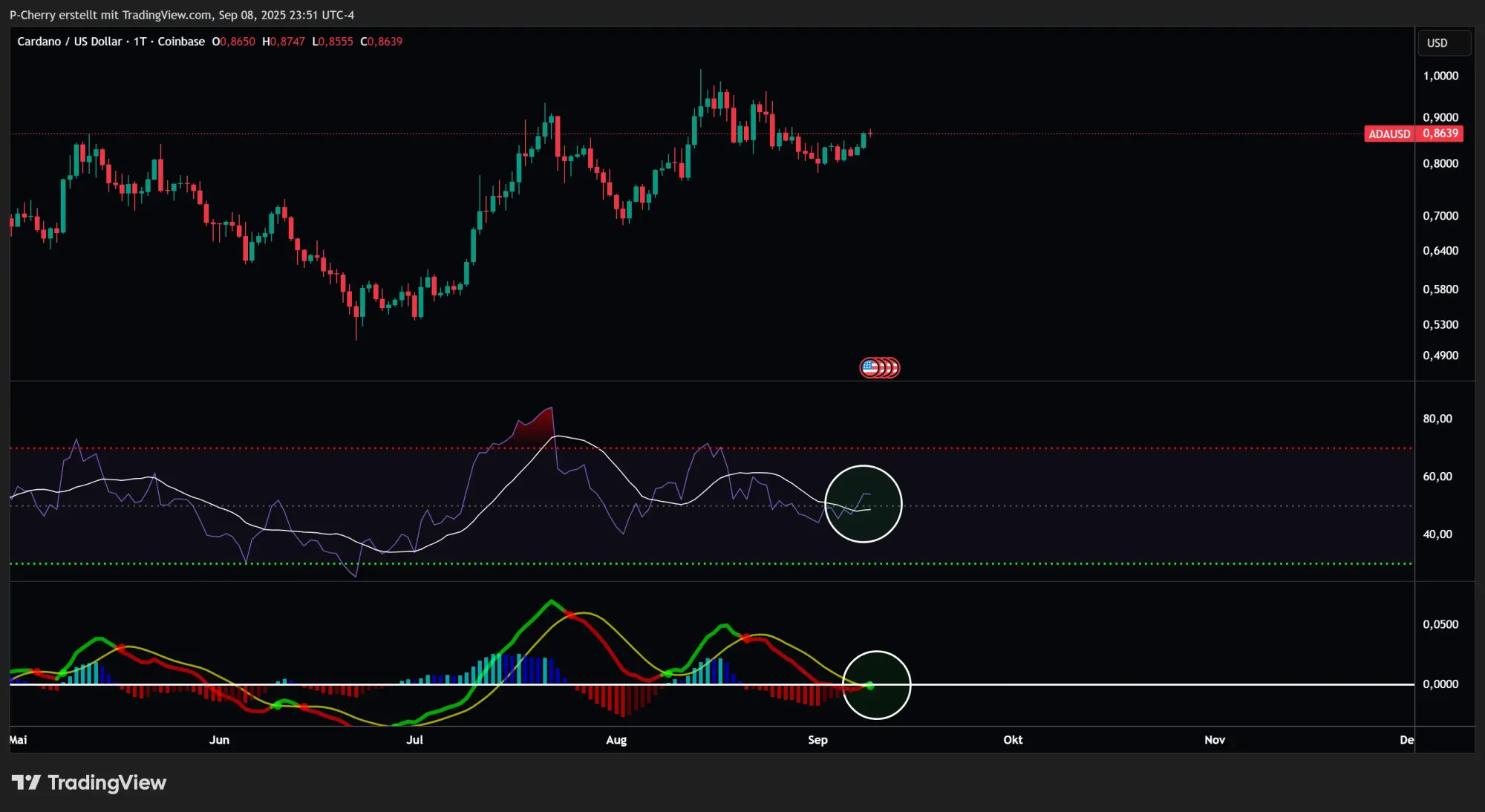
Task: Click the 0,7000 price axis label
Action: tap(1440, 216)
